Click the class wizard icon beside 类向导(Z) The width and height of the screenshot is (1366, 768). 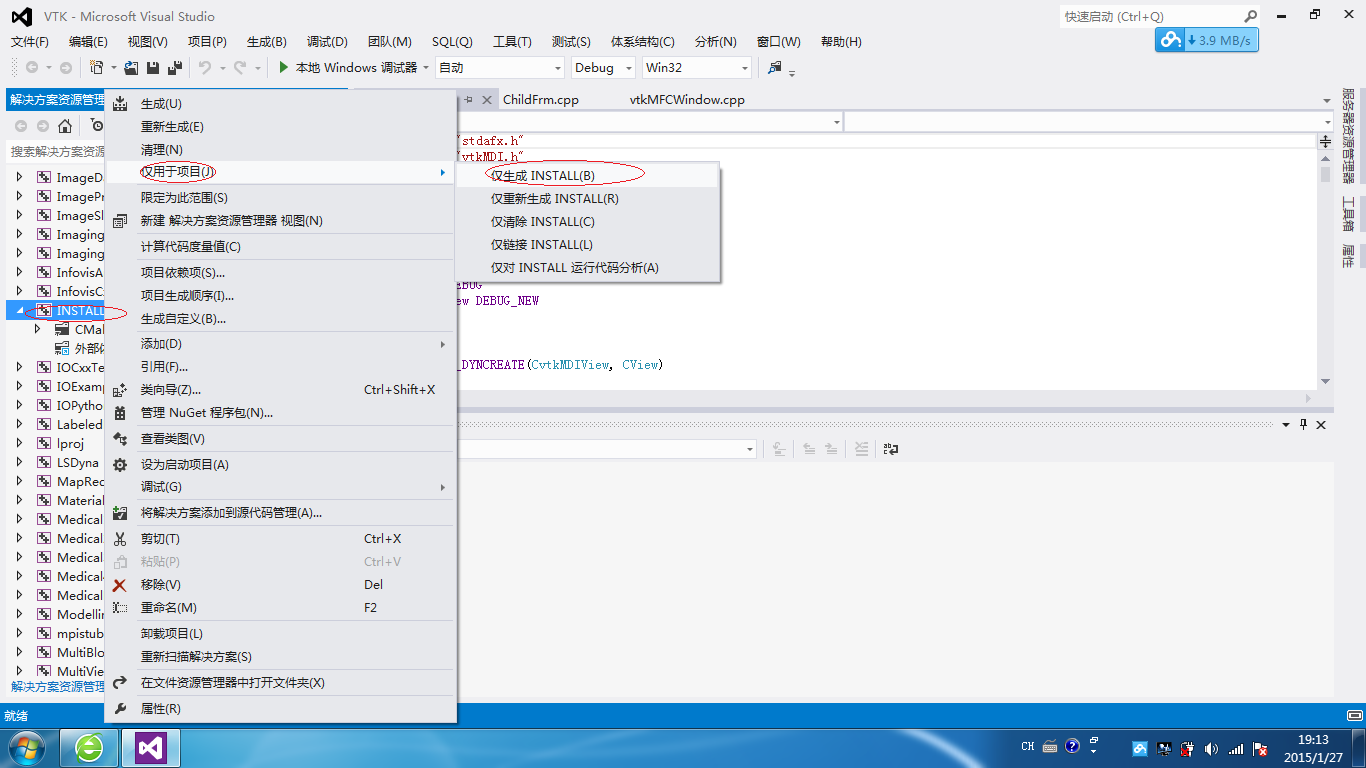[x=120, y=390]
